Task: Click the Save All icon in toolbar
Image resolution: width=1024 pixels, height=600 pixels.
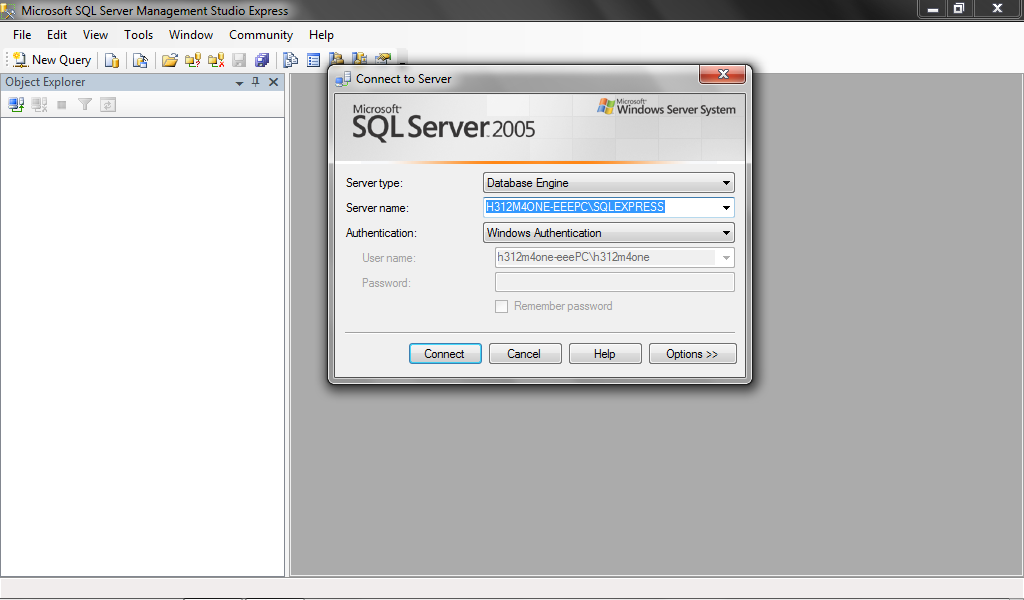Action: (262, 60)
